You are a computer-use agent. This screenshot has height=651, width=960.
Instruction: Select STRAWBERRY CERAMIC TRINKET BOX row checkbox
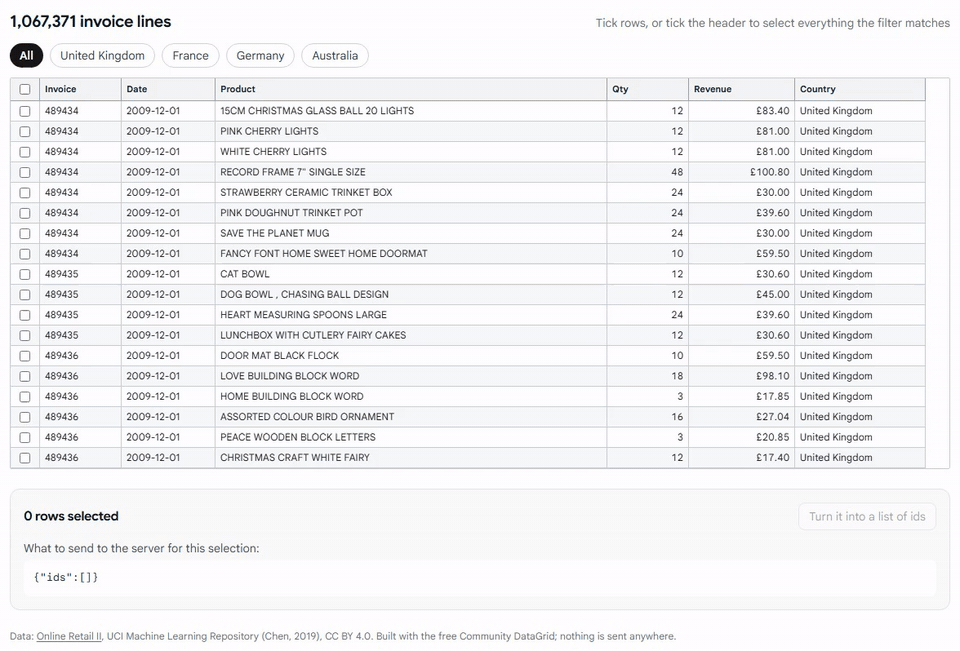24,192
